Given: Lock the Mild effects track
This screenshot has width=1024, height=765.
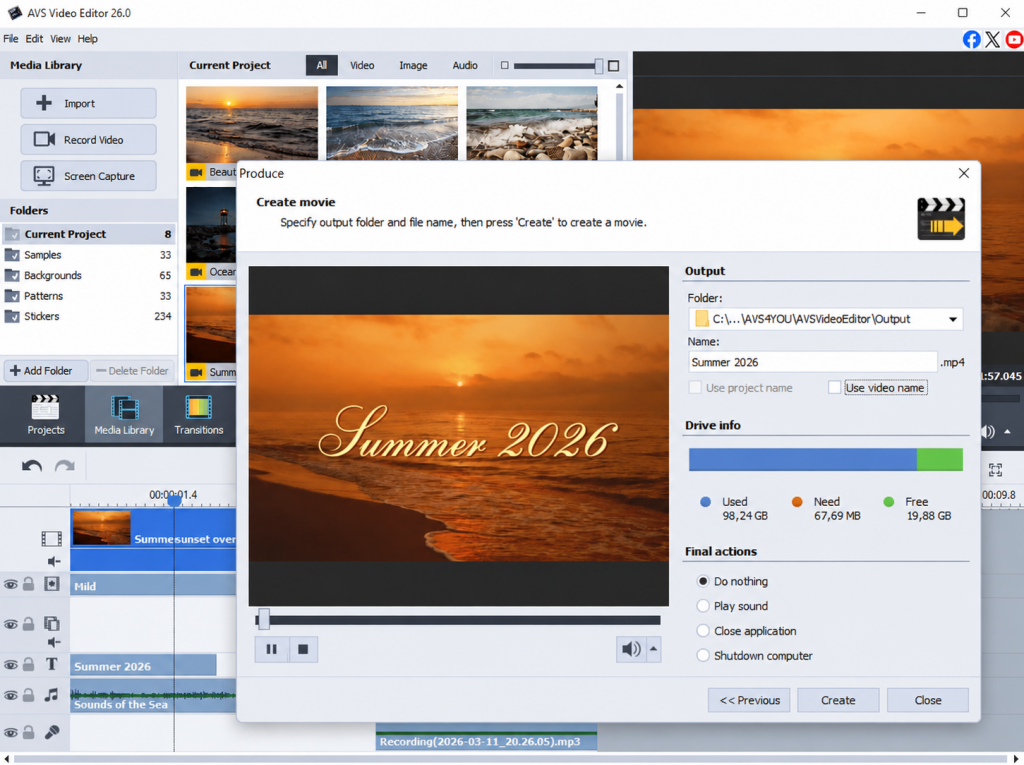Looking at the screenshot, I should [x=28, y=584].
